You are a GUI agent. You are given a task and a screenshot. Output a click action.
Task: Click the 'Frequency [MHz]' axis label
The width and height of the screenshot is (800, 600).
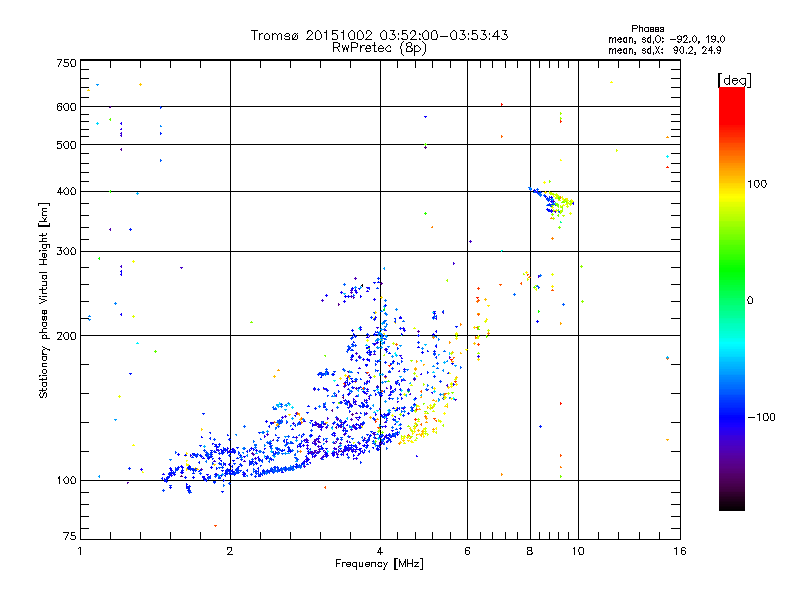pyautogui.click(x=379, y=564)
